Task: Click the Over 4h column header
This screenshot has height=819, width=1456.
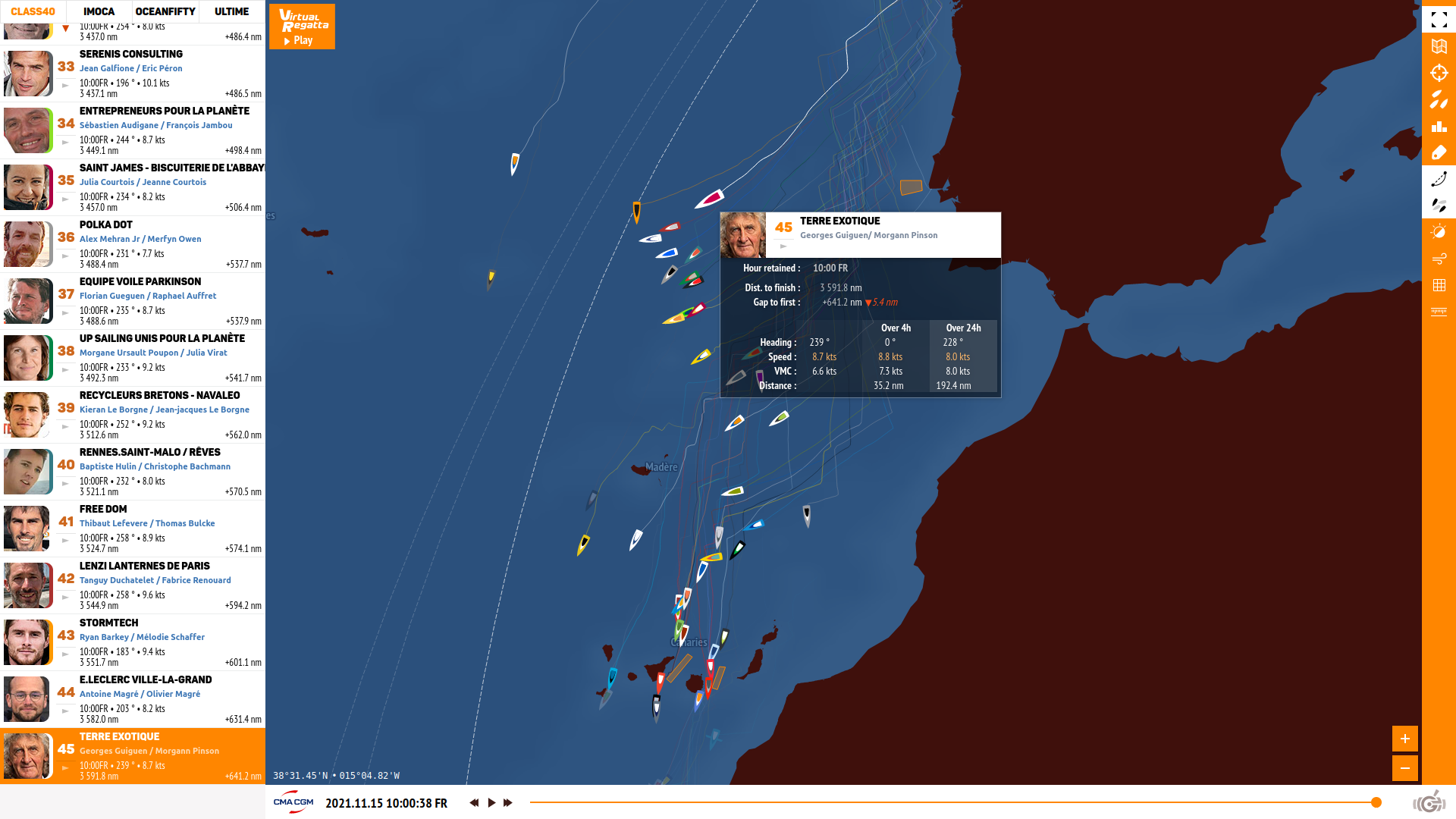Action: (x=896, y=328)
